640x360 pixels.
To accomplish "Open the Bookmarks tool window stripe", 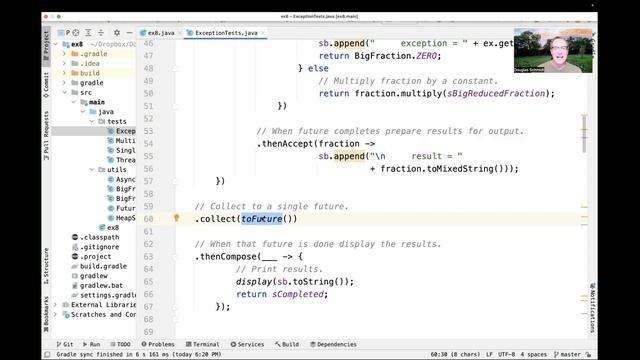I will pos(46,313).
